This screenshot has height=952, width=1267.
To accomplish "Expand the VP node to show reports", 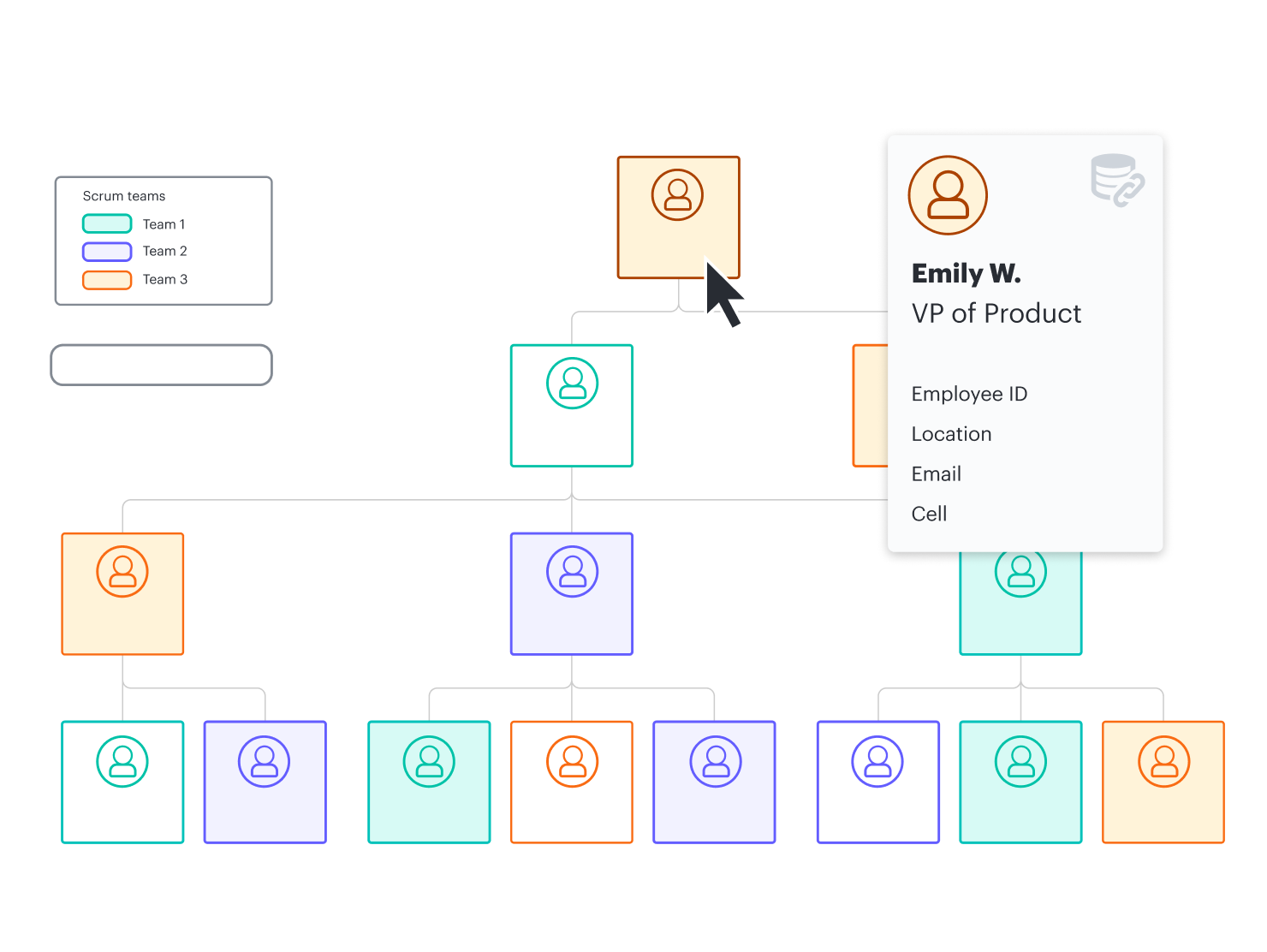I will pyautogui.click(x=678, y=217).
